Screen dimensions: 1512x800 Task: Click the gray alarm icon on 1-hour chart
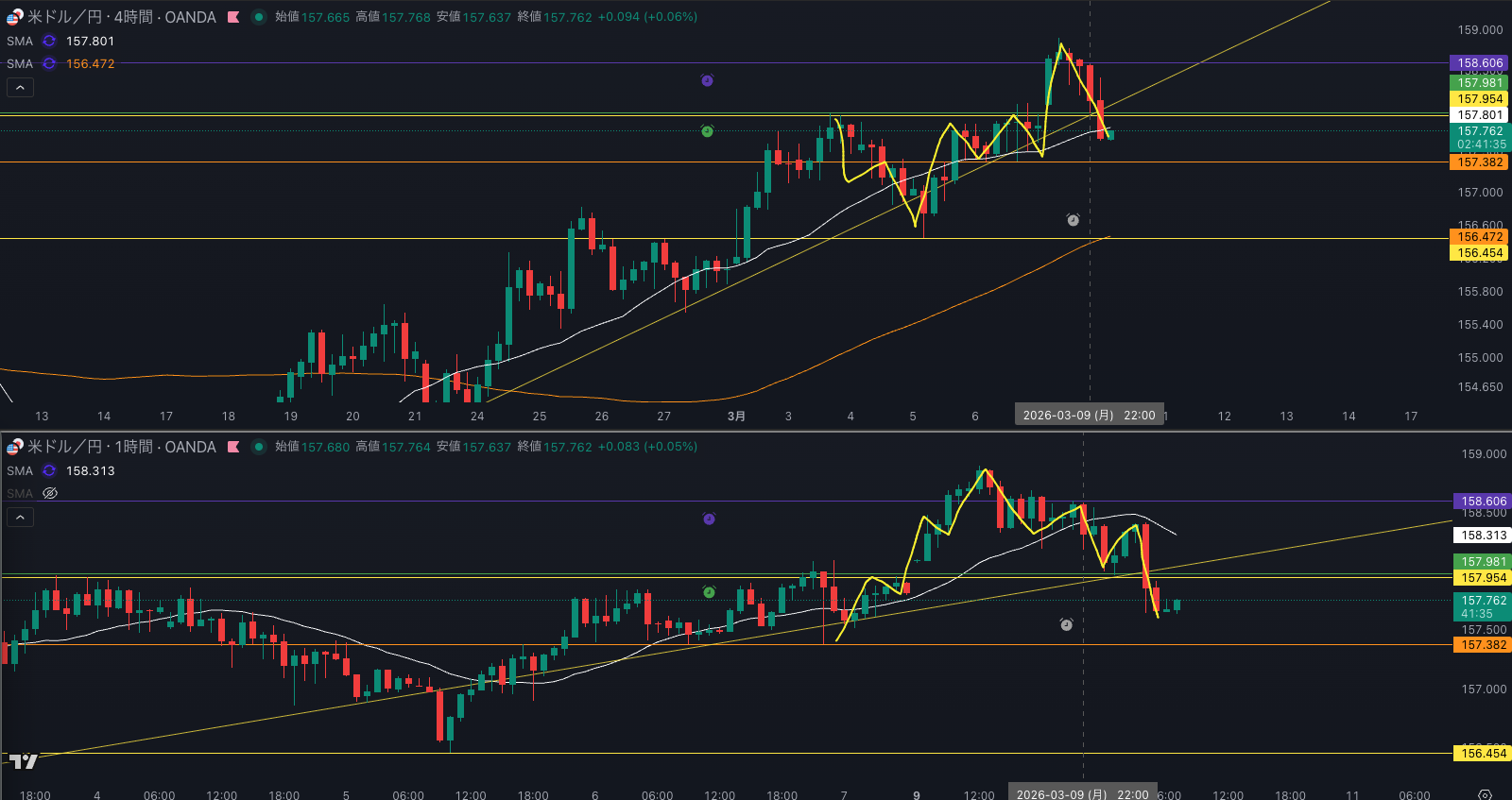tap(1066, 624)
